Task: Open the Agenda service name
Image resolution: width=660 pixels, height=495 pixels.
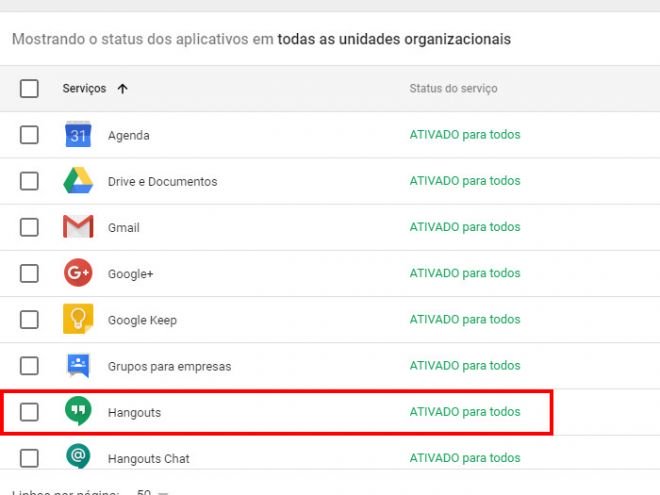Action: [128, 136]
